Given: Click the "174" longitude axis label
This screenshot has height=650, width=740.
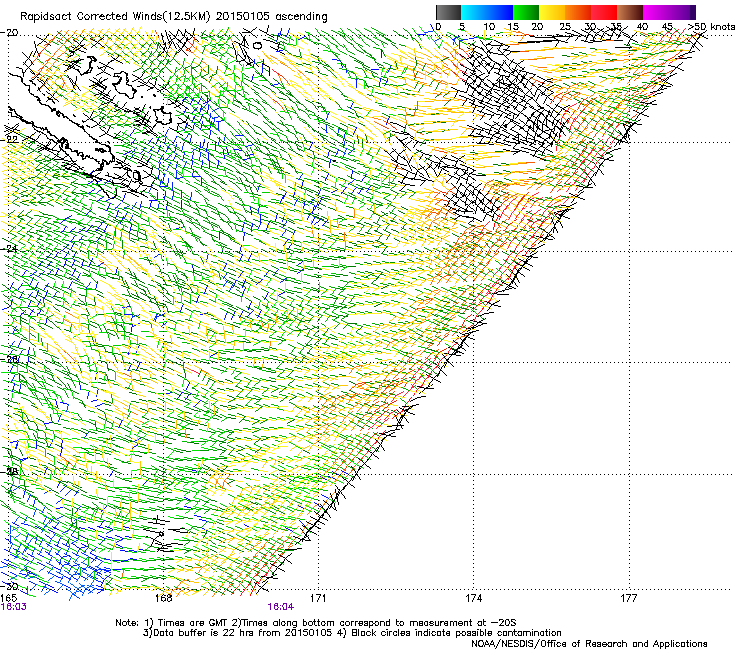Looking at the screenshot, I should coord(473,598).
